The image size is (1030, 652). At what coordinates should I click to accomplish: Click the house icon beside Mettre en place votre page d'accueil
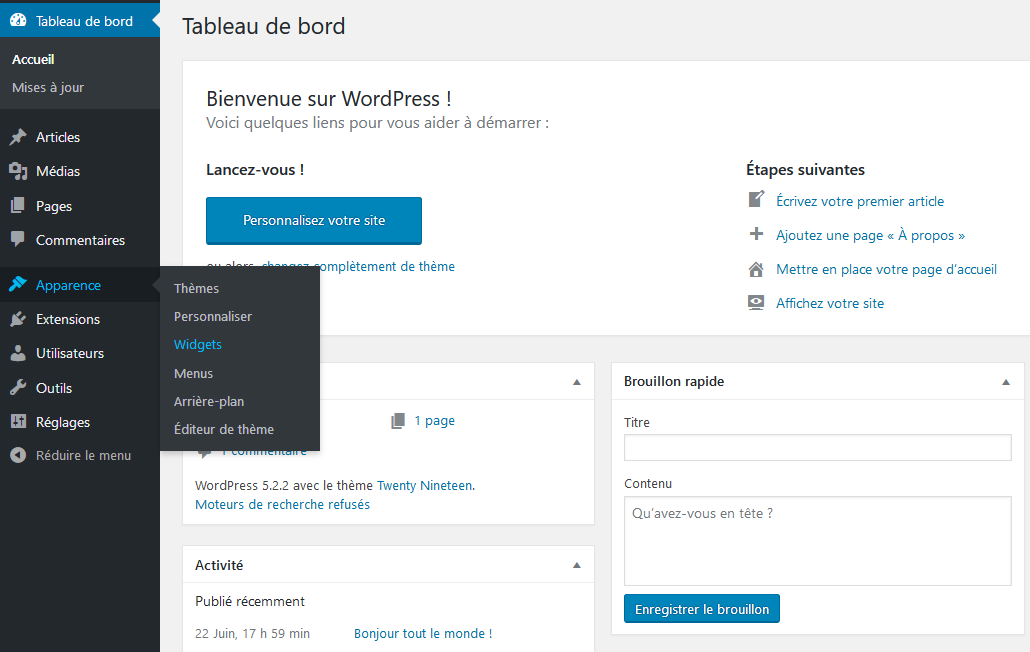[756, 269]
